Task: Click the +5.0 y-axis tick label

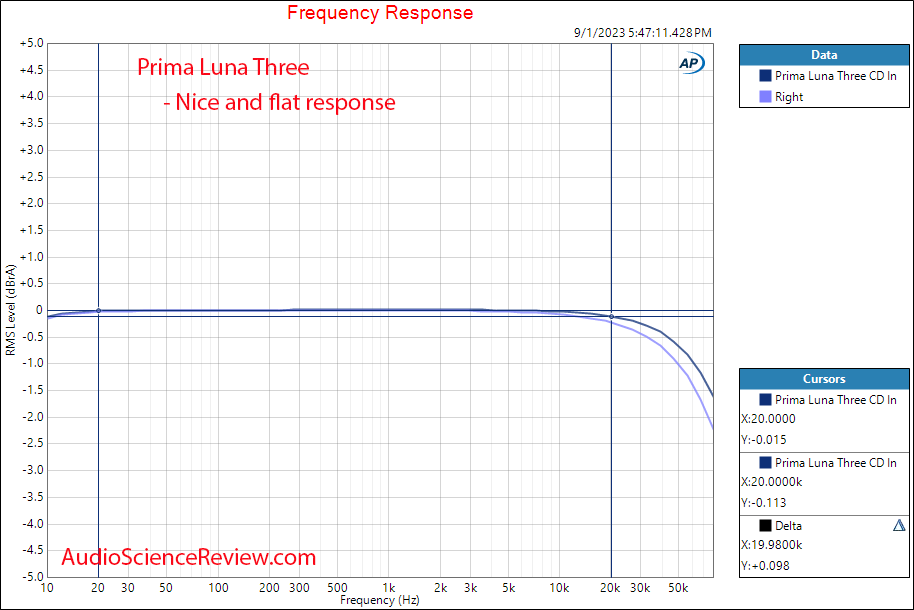Action: tap(31, 43)
